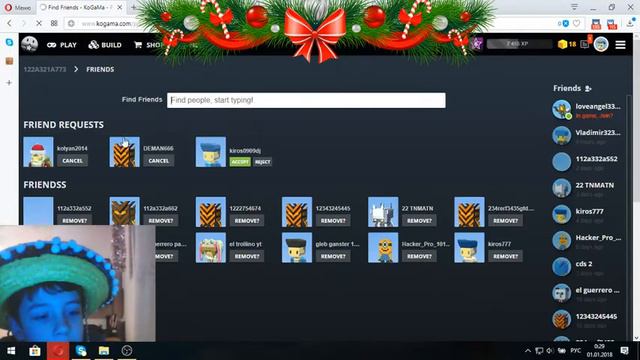Open the Windows Start menu

pyautogui.click(x=11, y=351)
